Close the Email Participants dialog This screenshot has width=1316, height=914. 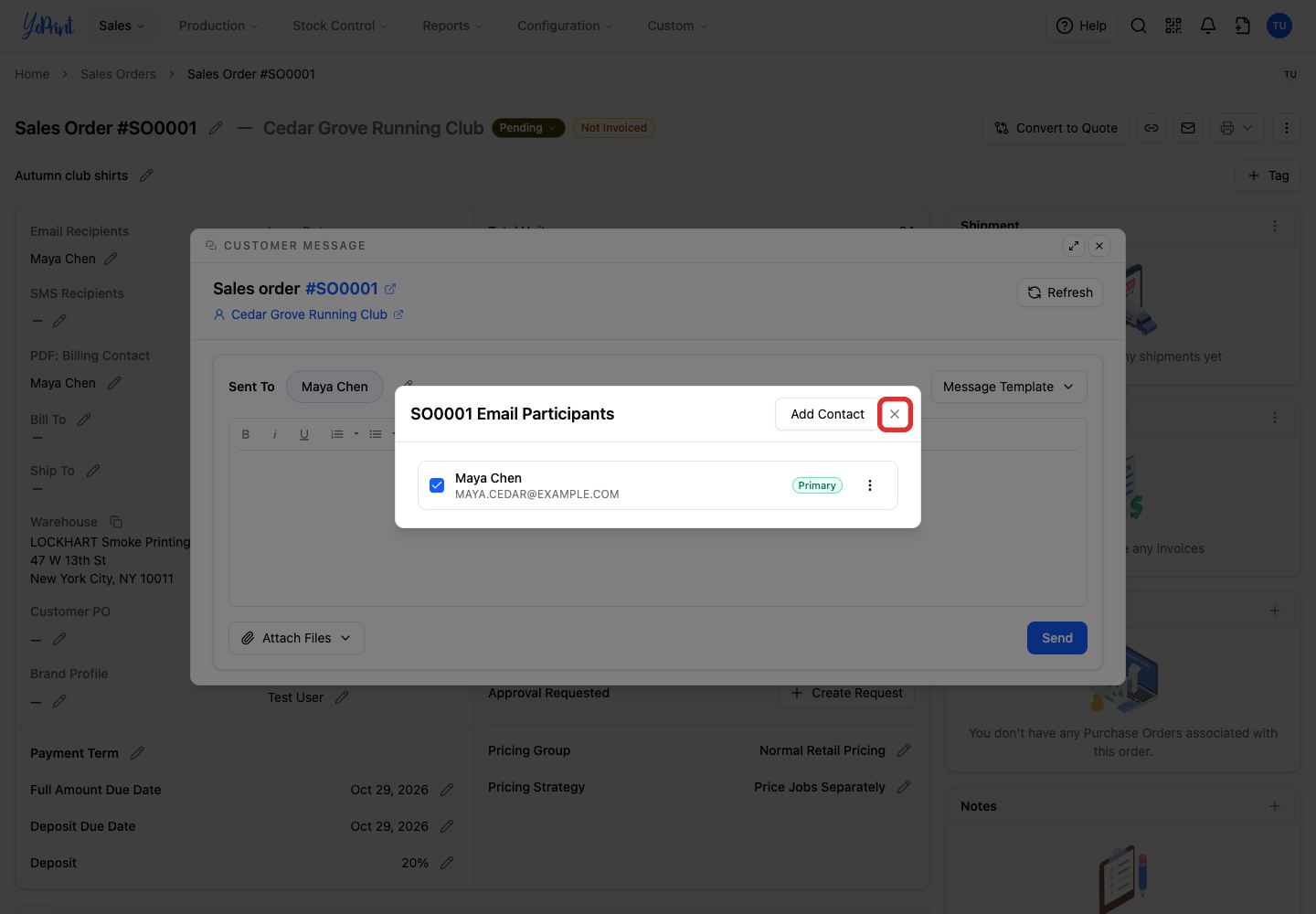895,414
